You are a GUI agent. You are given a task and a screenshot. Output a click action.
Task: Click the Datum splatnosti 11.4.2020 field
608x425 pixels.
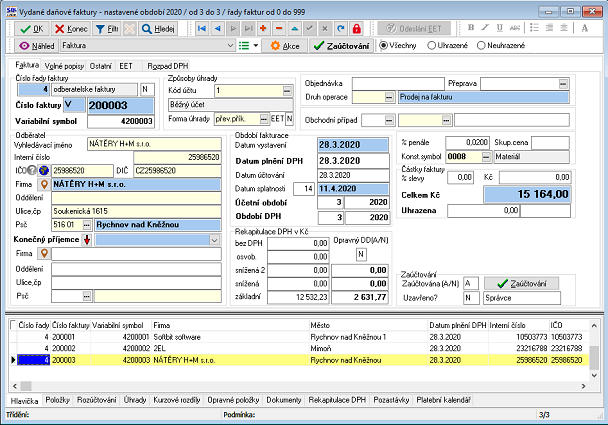pos(353,189)
